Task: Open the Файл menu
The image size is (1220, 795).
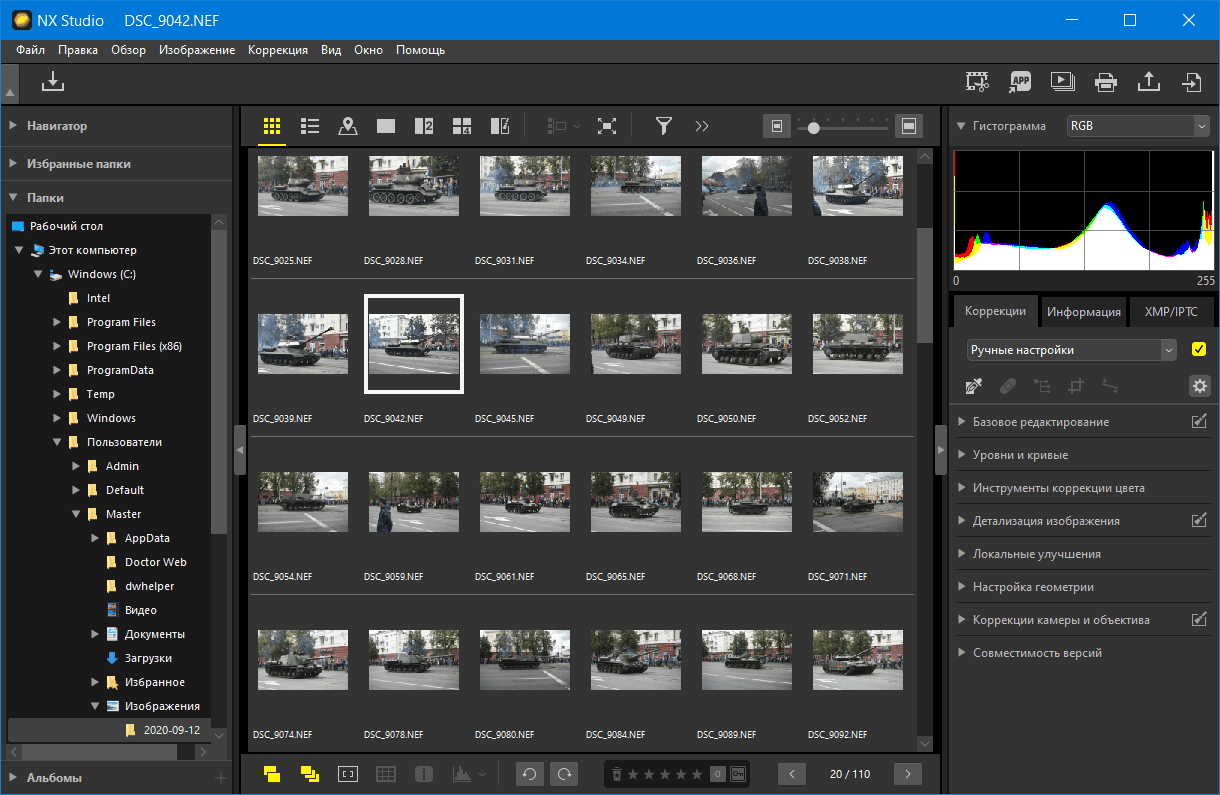Action: coord(30,50)
